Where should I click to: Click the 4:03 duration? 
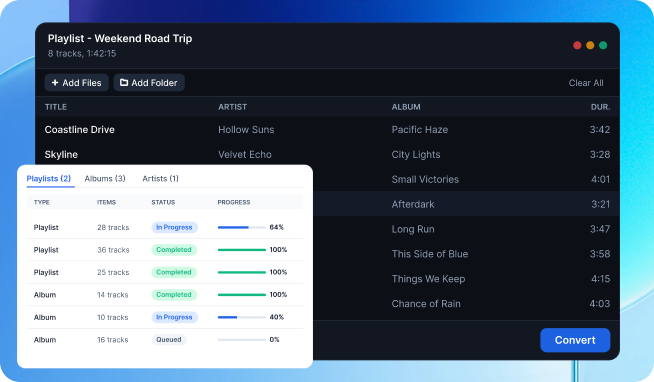(600, 304)
